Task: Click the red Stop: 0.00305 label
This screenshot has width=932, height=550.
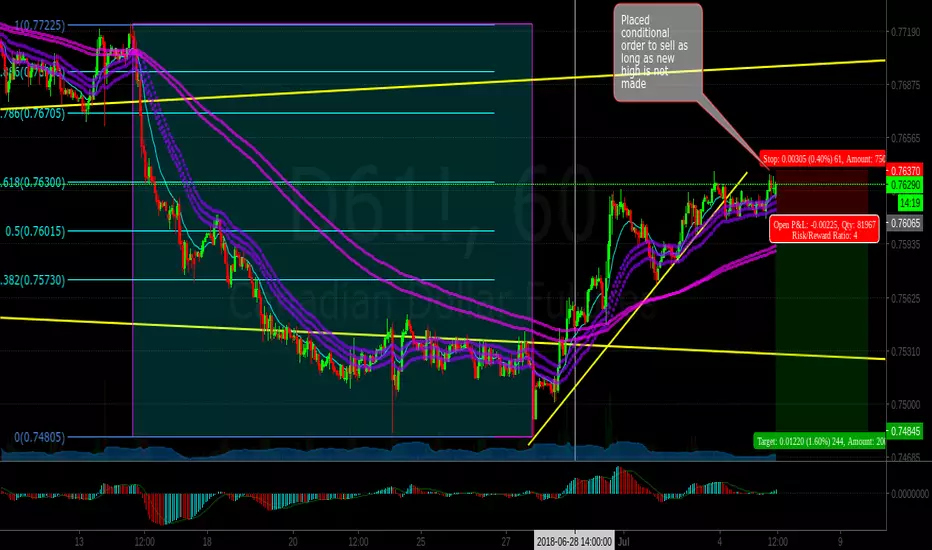Action: [x=823, y=159]
